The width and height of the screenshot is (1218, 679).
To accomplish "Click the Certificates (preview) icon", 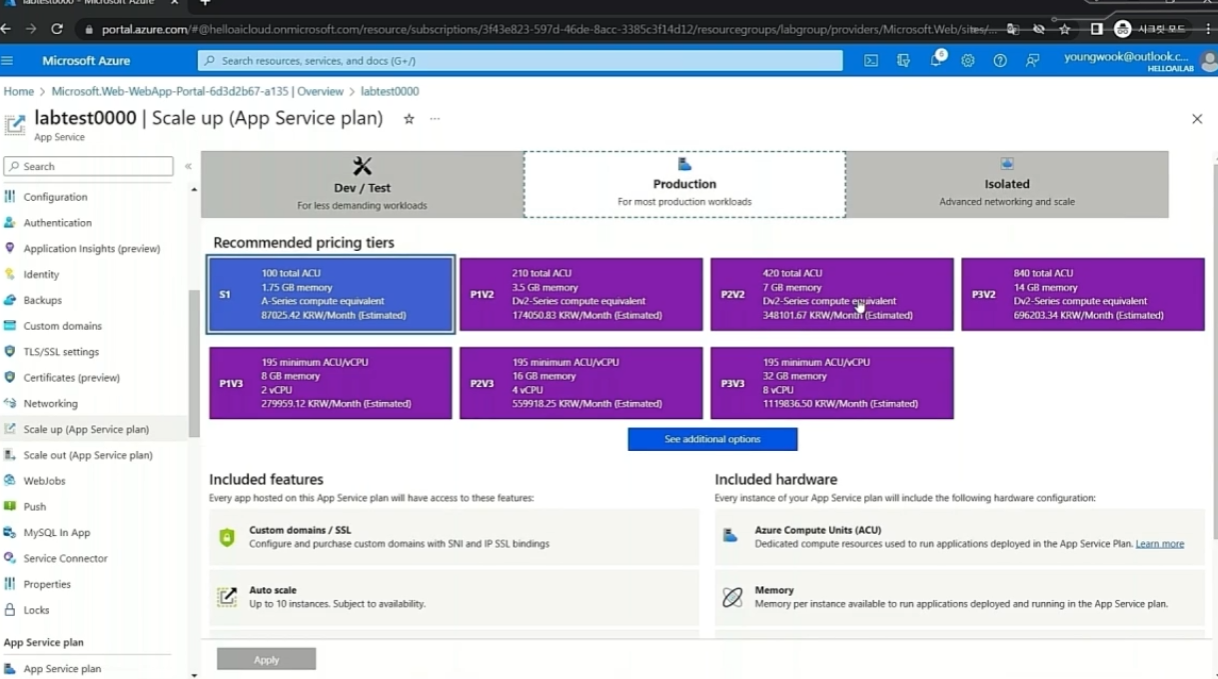I will (10, 377).
